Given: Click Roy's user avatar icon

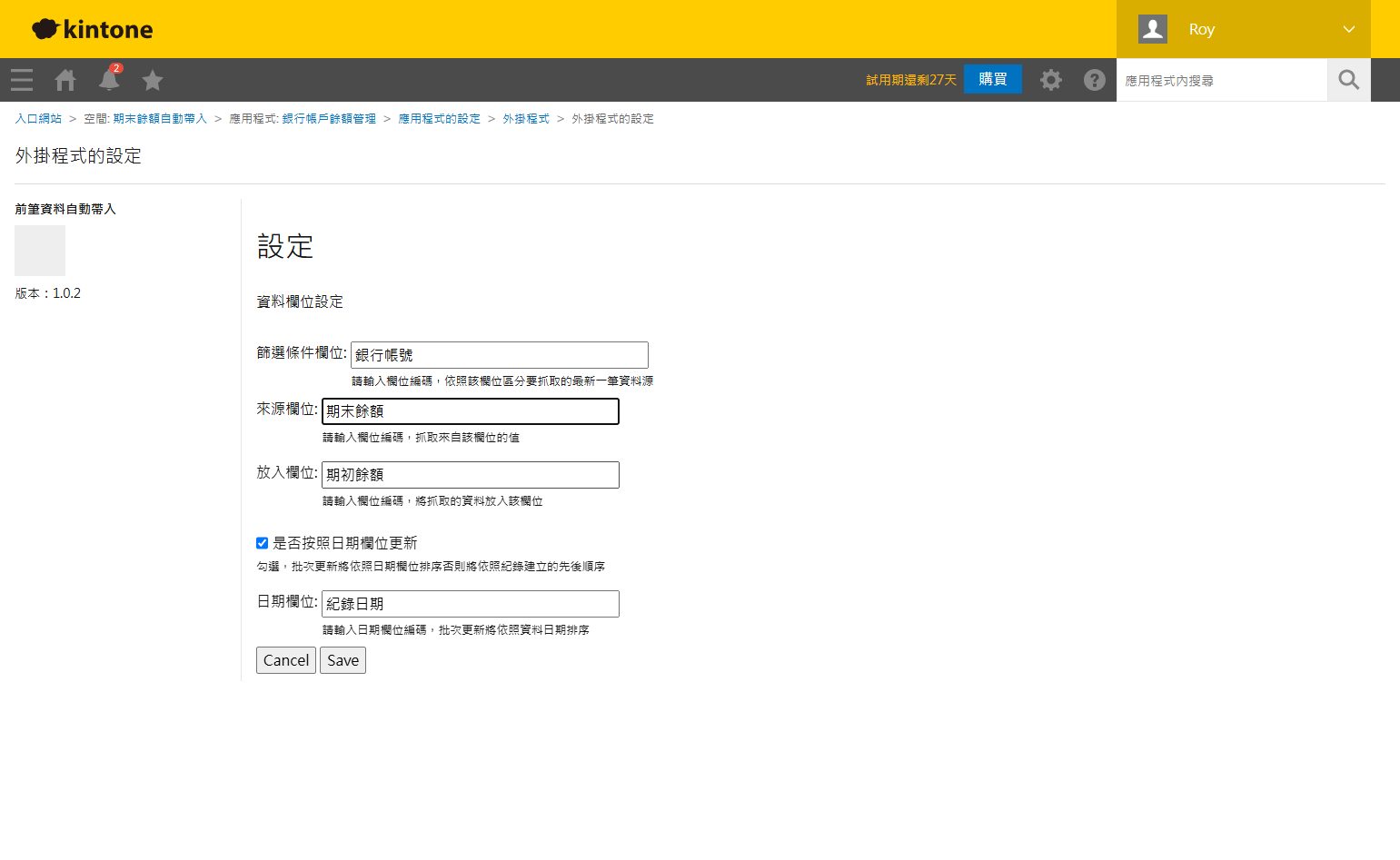Looking at the screenshot, I should (x=1153, y=29).
